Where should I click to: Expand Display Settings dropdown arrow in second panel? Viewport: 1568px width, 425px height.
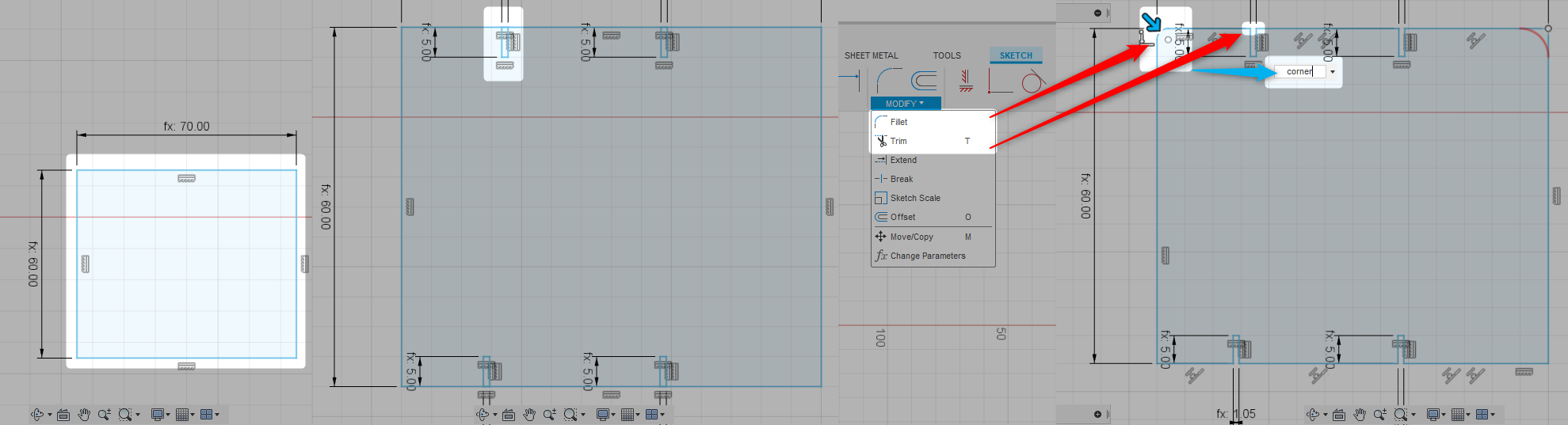(613, 415)
